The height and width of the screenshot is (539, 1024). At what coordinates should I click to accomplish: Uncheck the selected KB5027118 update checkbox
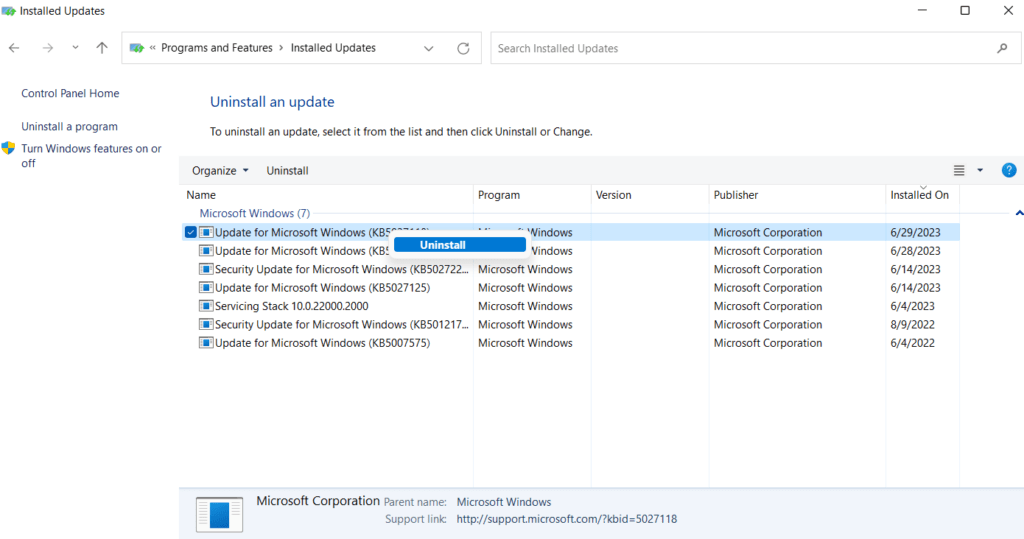pyautogui.click(x=190, y=232)
